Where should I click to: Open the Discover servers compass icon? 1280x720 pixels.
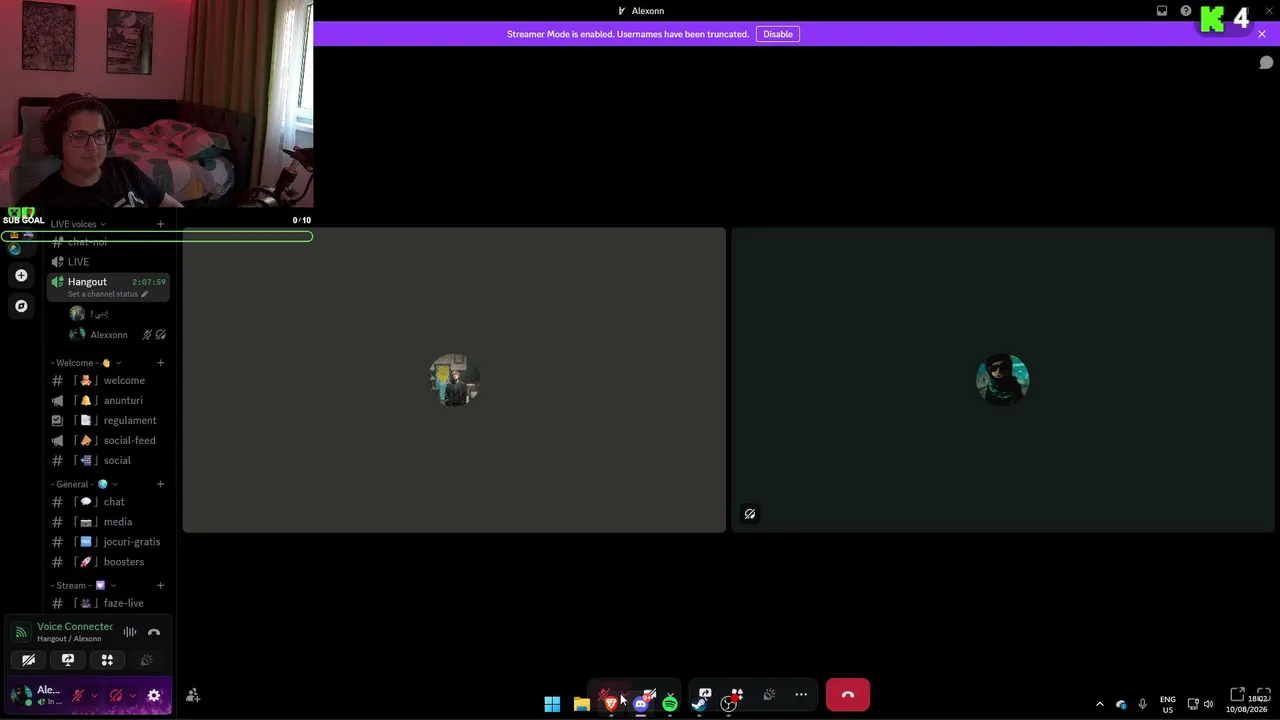tap(21, 306)
